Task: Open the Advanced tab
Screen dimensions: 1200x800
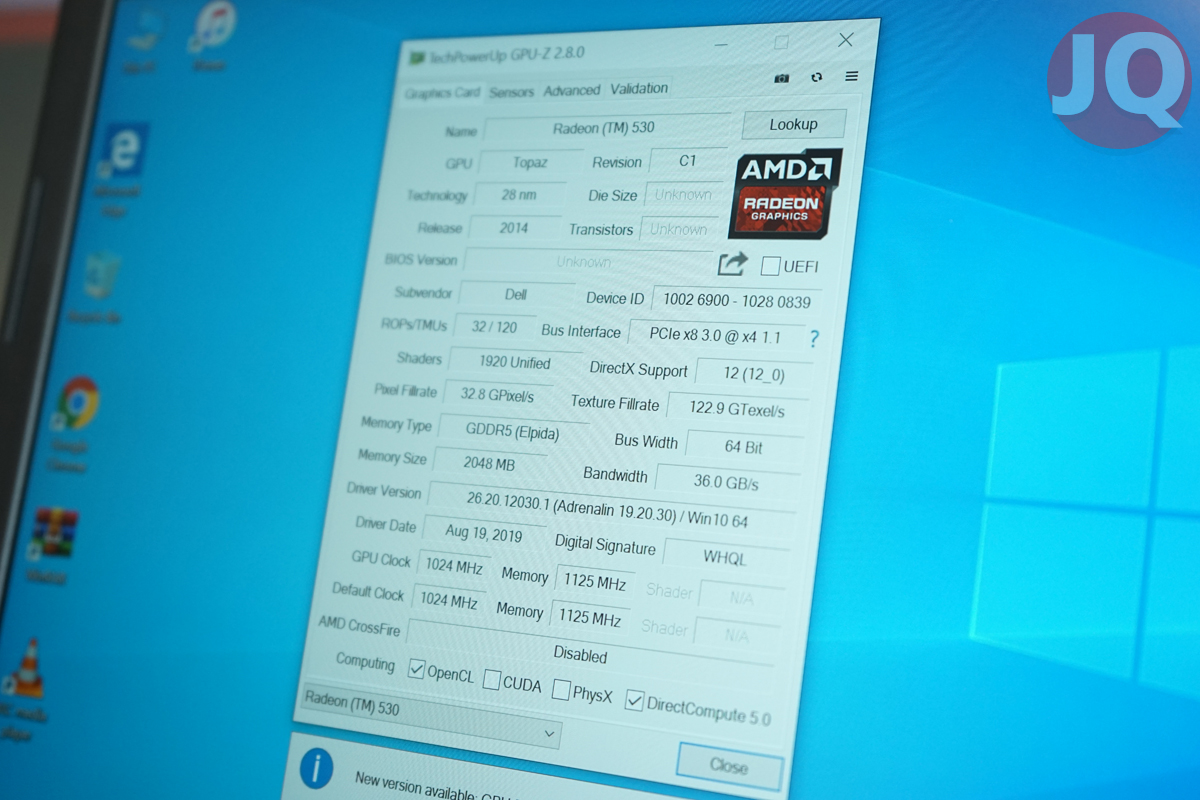Action: point(572,90)
